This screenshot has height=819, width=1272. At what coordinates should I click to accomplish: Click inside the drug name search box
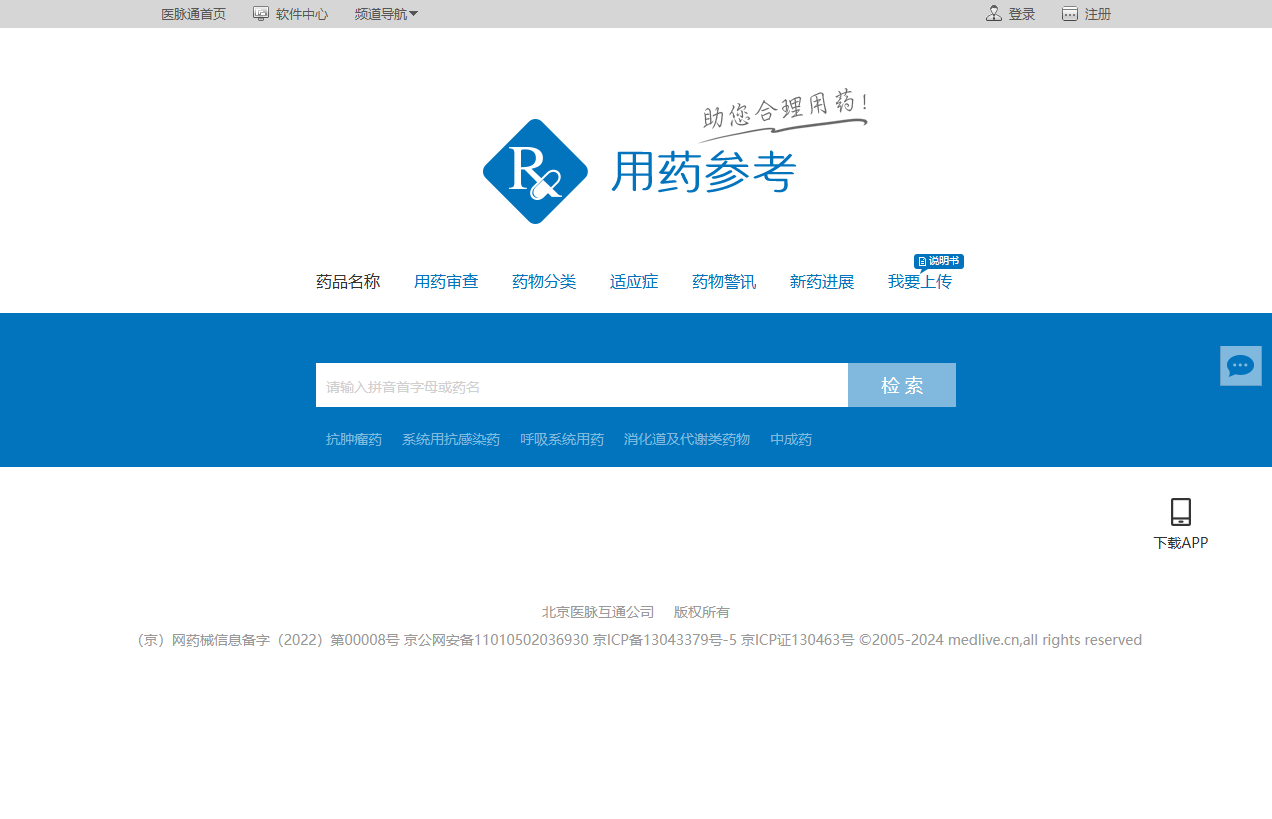click(x=580, y=384)
